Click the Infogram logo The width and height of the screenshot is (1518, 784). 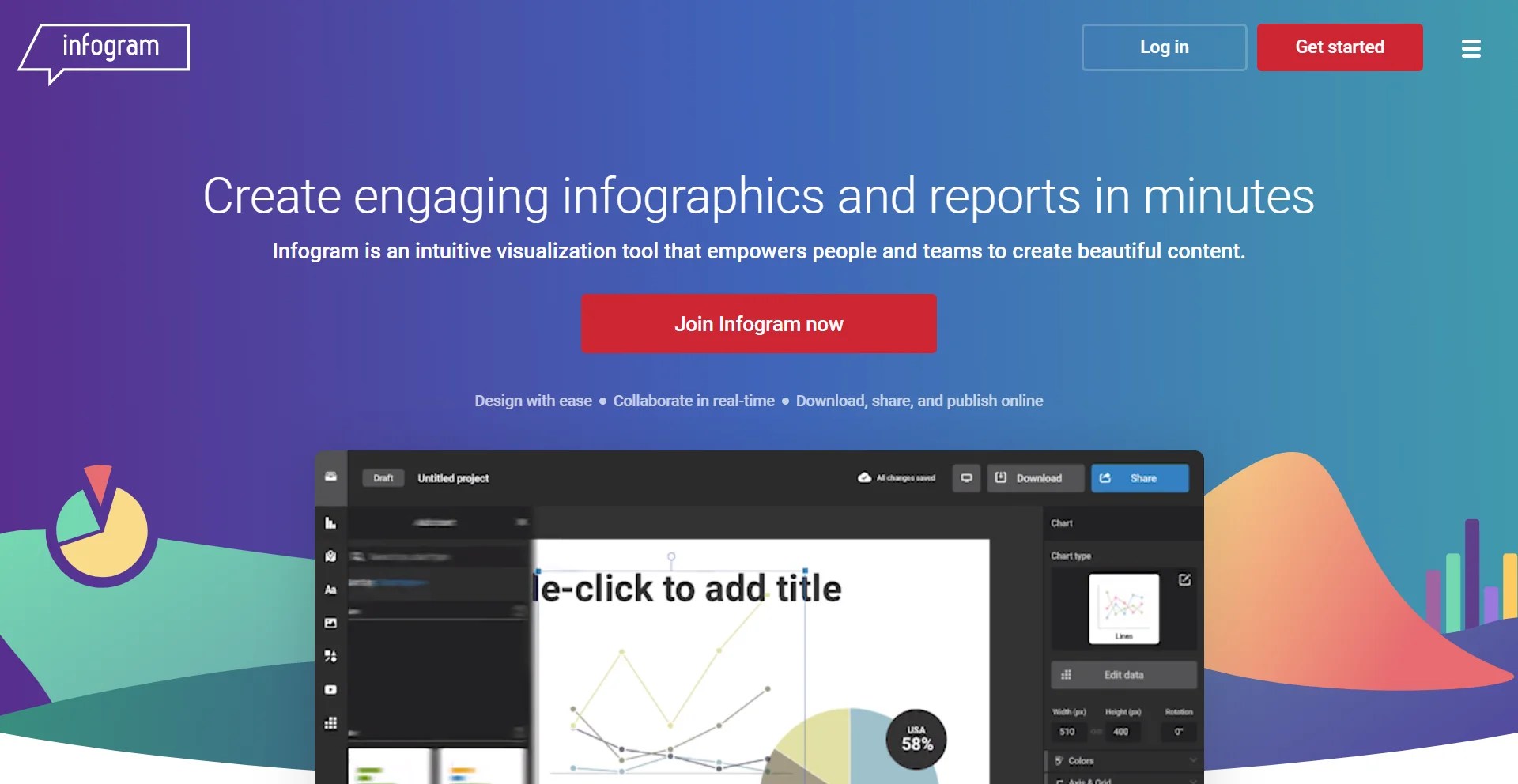pyautogui.click(x=104, y=54)
